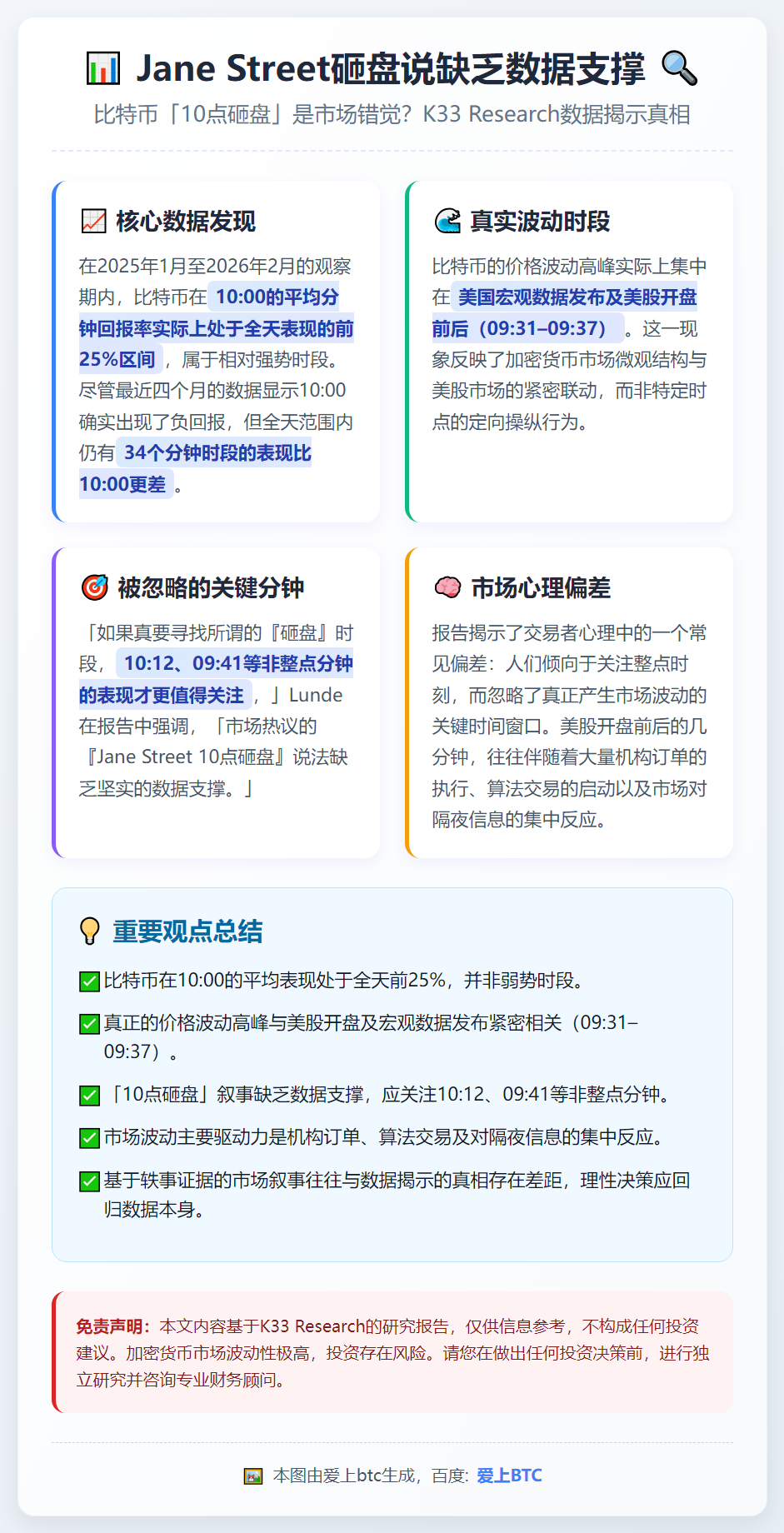Click the checkmark beside 比特币在10:00的平均表现
Screen dimensions: 784x1533
89,981
